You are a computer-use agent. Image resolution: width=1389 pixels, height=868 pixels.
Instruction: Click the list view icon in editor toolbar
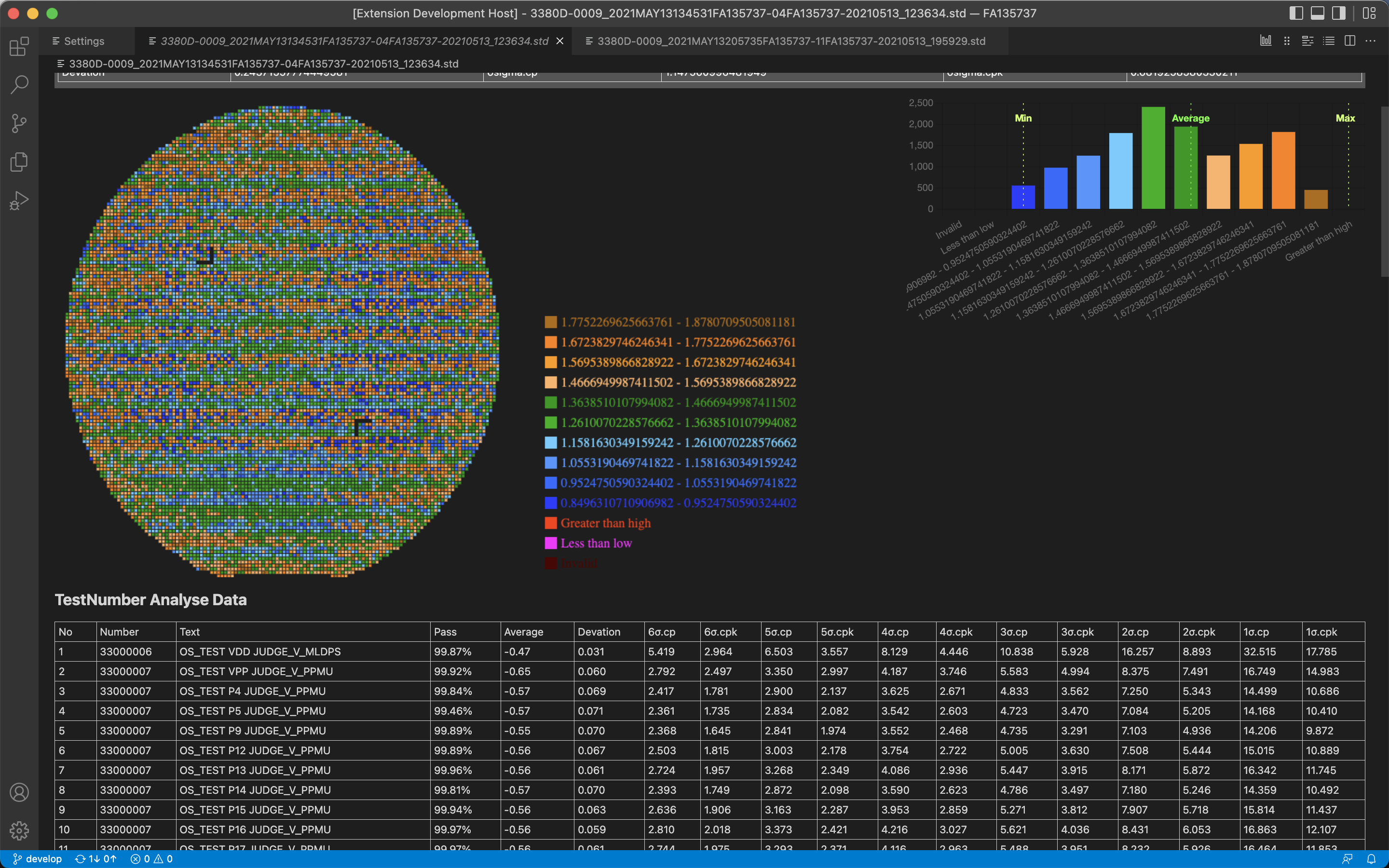click(1329, 41)
